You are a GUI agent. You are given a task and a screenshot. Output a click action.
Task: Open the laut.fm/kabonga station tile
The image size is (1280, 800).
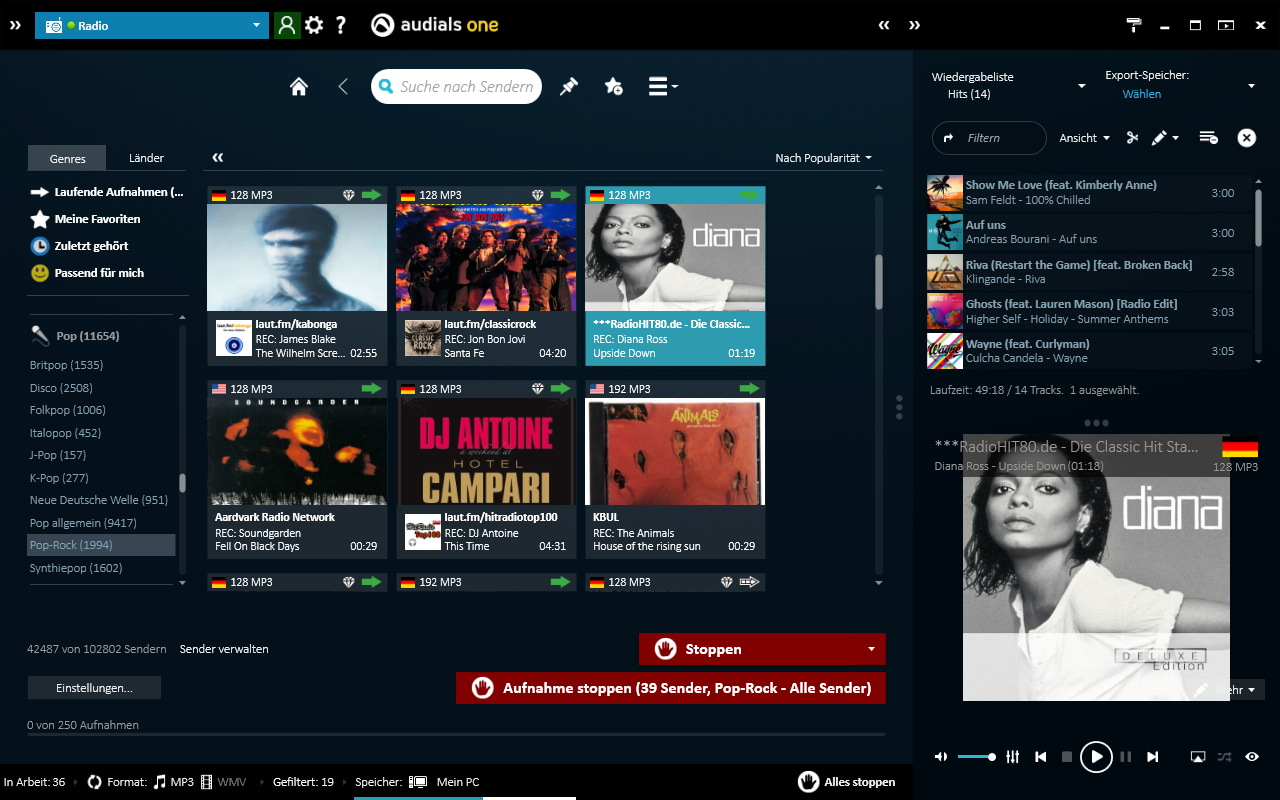(x=297, y=275)
